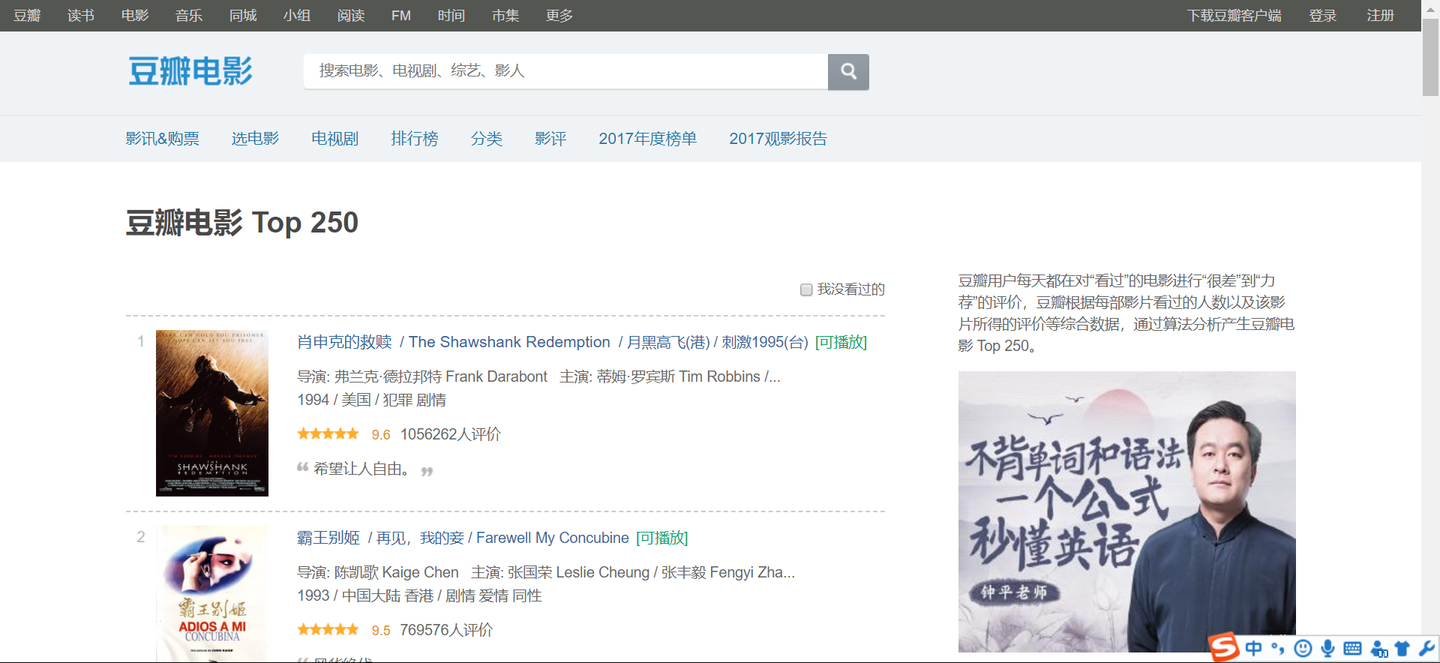Go to 电视剧 tab
The height and width of the screenshot is (663, 1440).
pyautogui.click(x=335, y=139)
